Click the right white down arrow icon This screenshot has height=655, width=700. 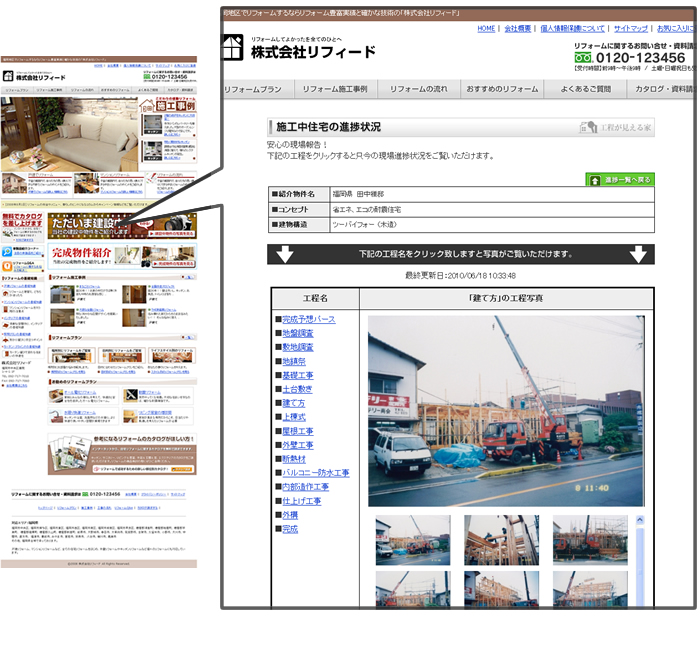click(x=638, y=254)
